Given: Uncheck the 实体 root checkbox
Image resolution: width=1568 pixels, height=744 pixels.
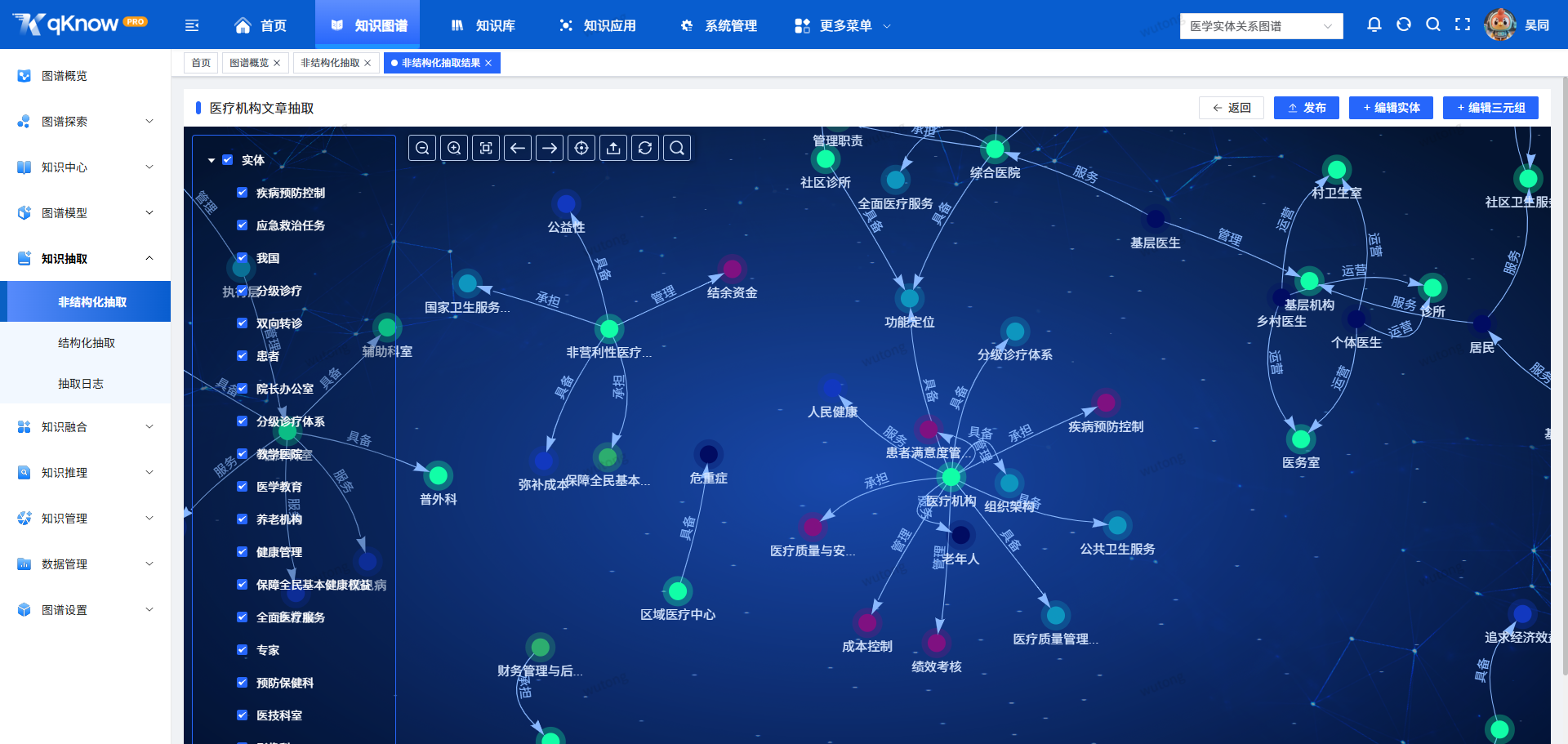Looking at the screenshot, I should point(228,160).
